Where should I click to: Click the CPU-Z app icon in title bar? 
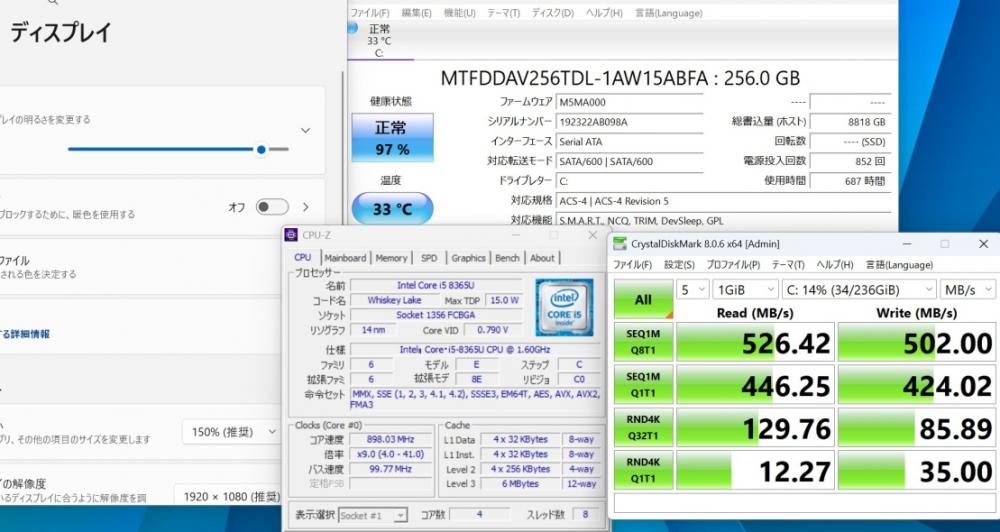291,235
